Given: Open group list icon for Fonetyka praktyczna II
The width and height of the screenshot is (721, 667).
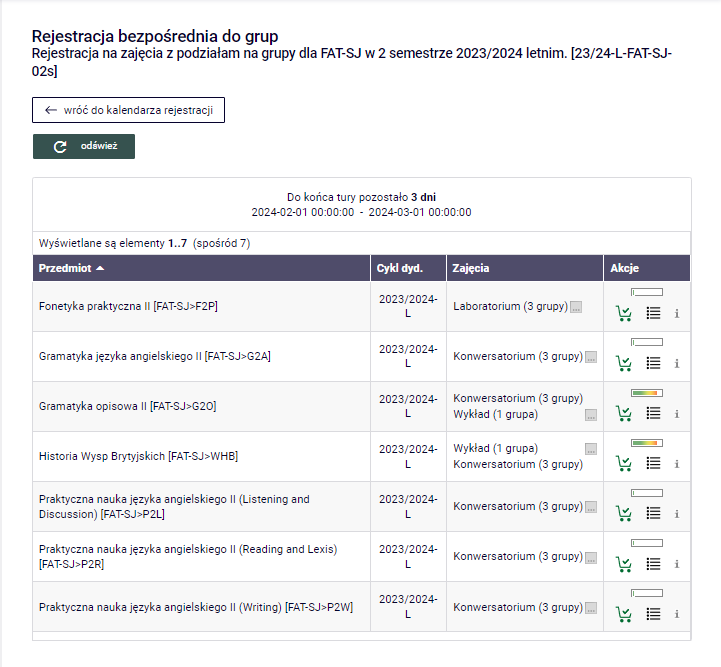Looking at the screenshot, I should click(653, 313).
